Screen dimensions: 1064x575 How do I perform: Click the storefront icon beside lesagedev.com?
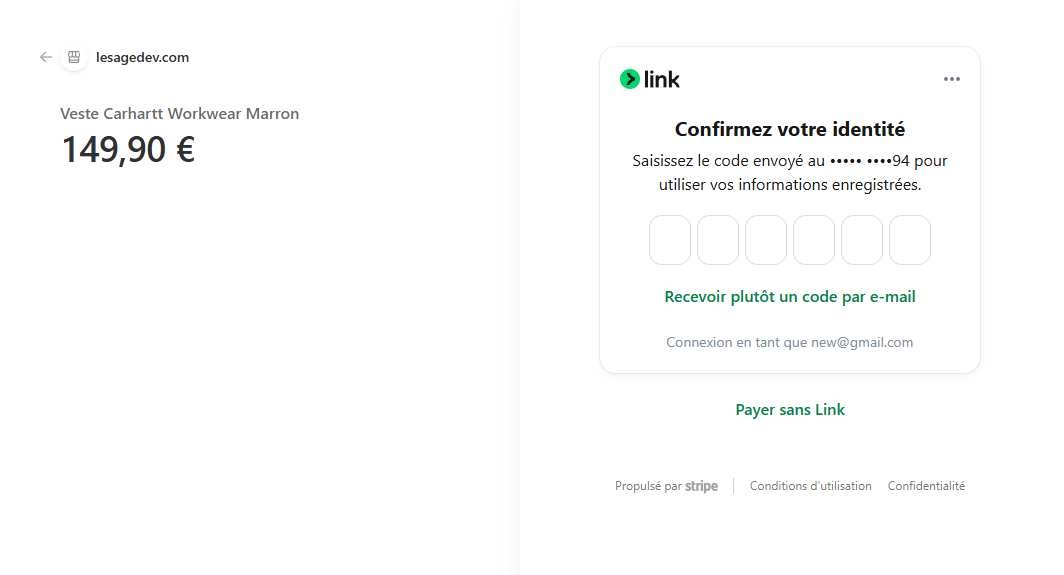(x=74, y=57)
